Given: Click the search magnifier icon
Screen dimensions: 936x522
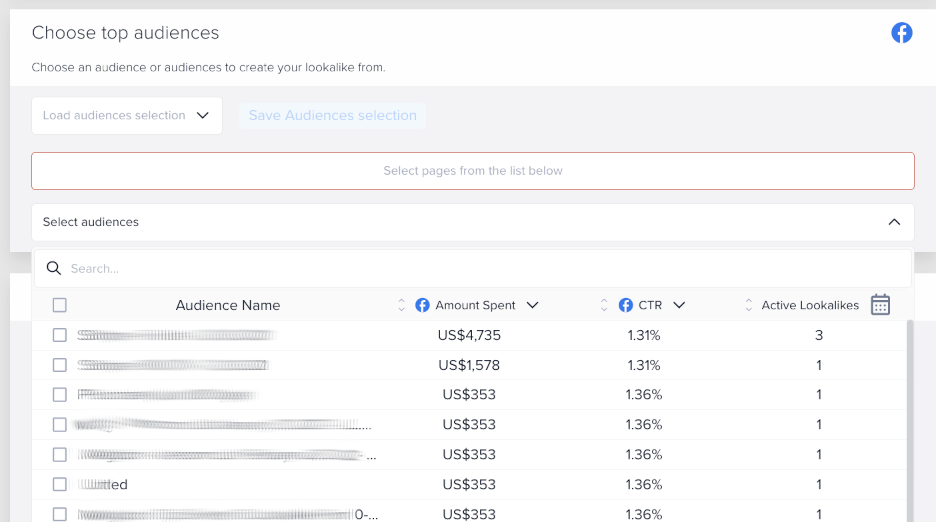Looking at the screenshot, I should click(x=55, y=269).
